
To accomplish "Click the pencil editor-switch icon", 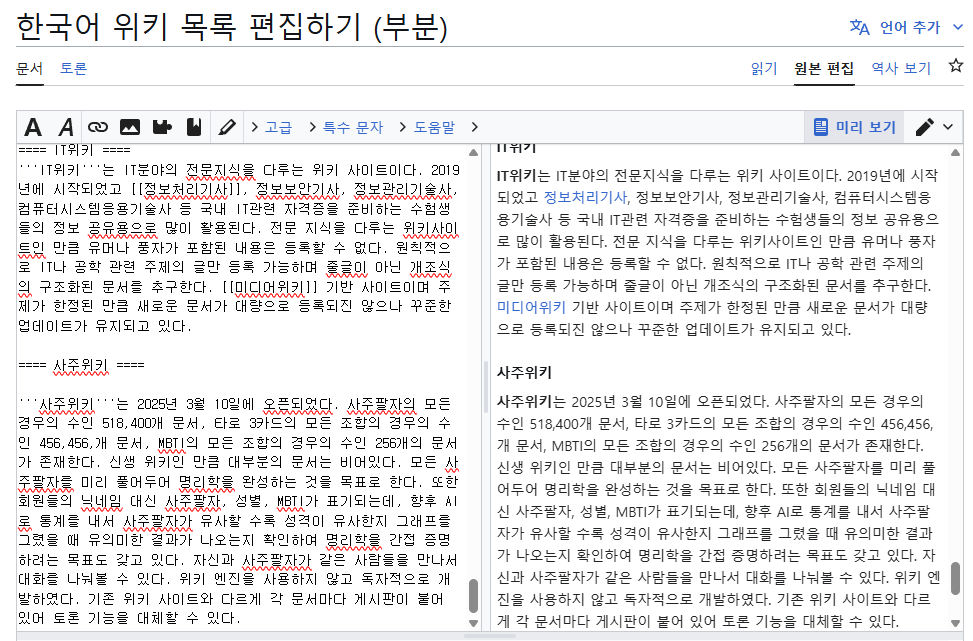I will click(924, 127).
